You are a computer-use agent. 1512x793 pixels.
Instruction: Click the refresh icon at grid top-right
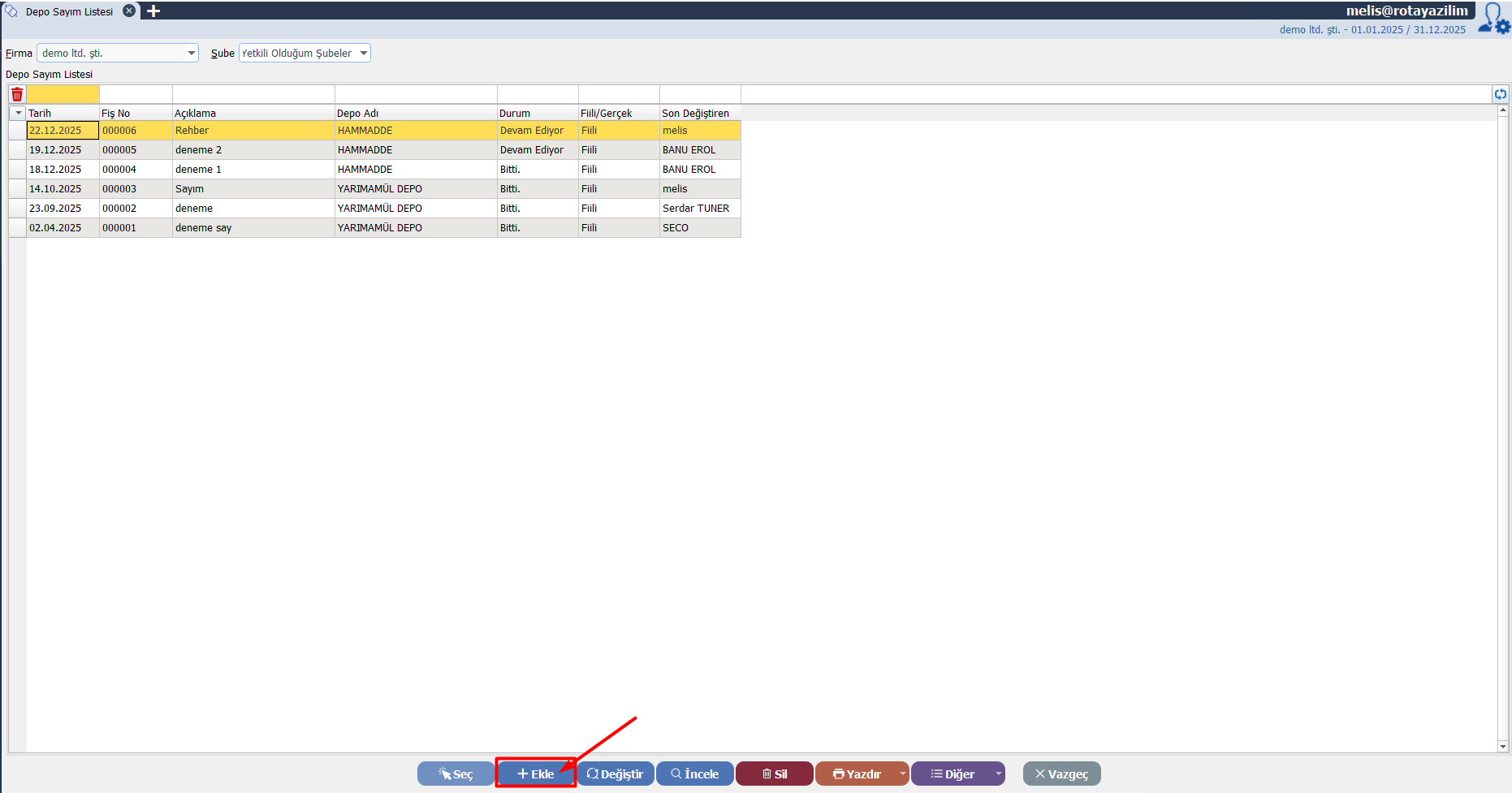click(x=1500, y=94)
